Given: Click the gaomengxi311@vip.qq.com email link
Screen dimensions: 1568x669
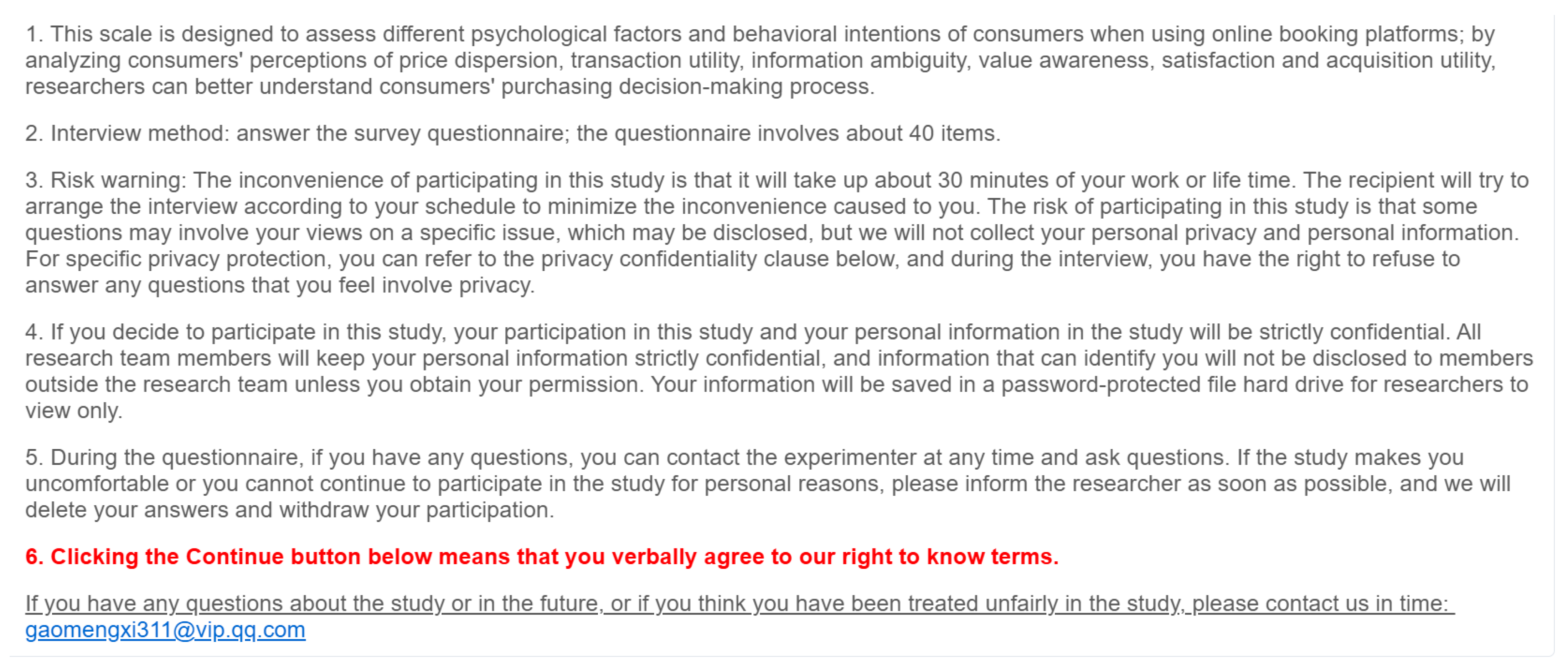Looking at the screenshot, I should click(165, 629).
